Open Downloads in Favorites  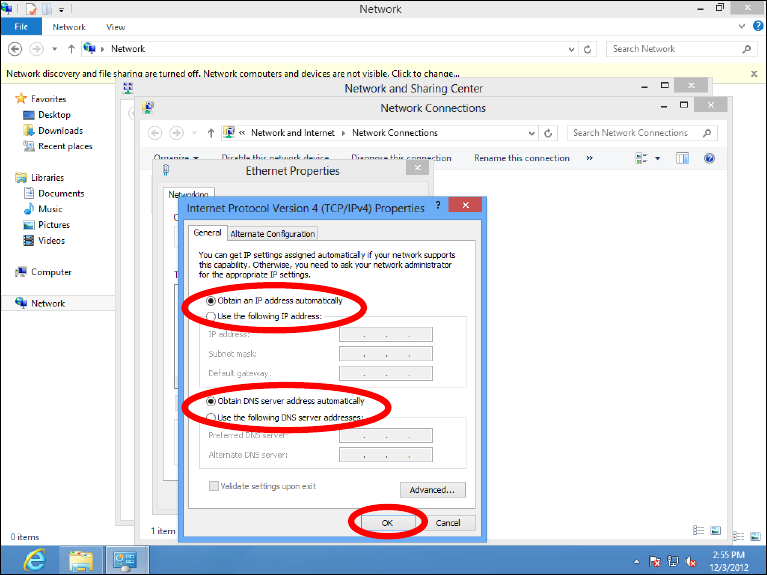click(60, 131)
